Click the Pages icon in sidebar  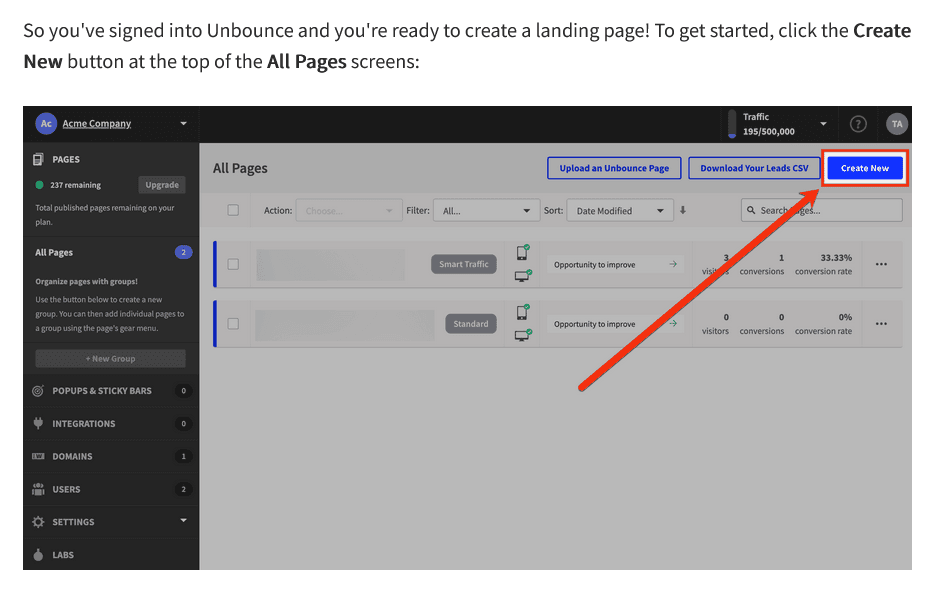coord(38,158)
